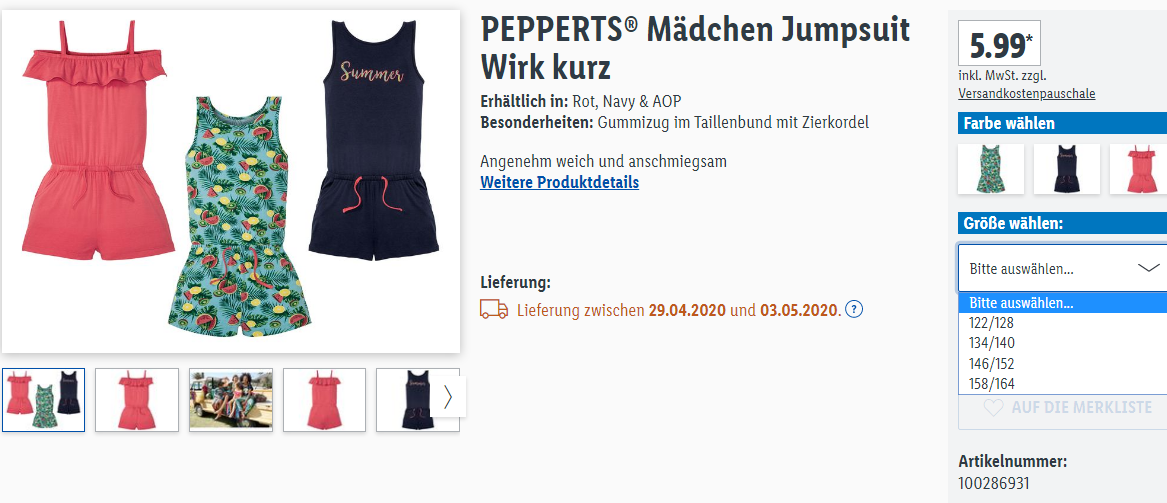
Task: Show the girls-on-car lifestyle photo thumbnail
Action: coord(231,400)
